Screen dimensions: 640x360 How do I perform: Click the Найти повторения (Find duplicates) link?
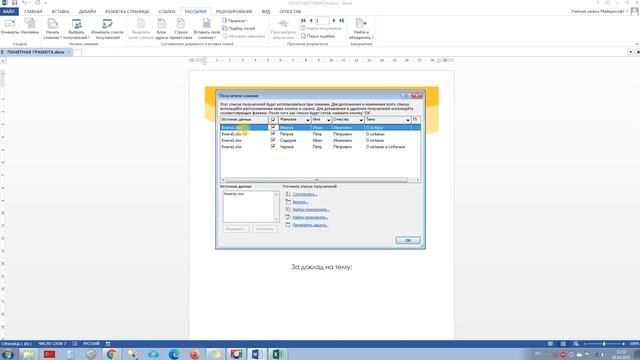[x=311, y=209]
